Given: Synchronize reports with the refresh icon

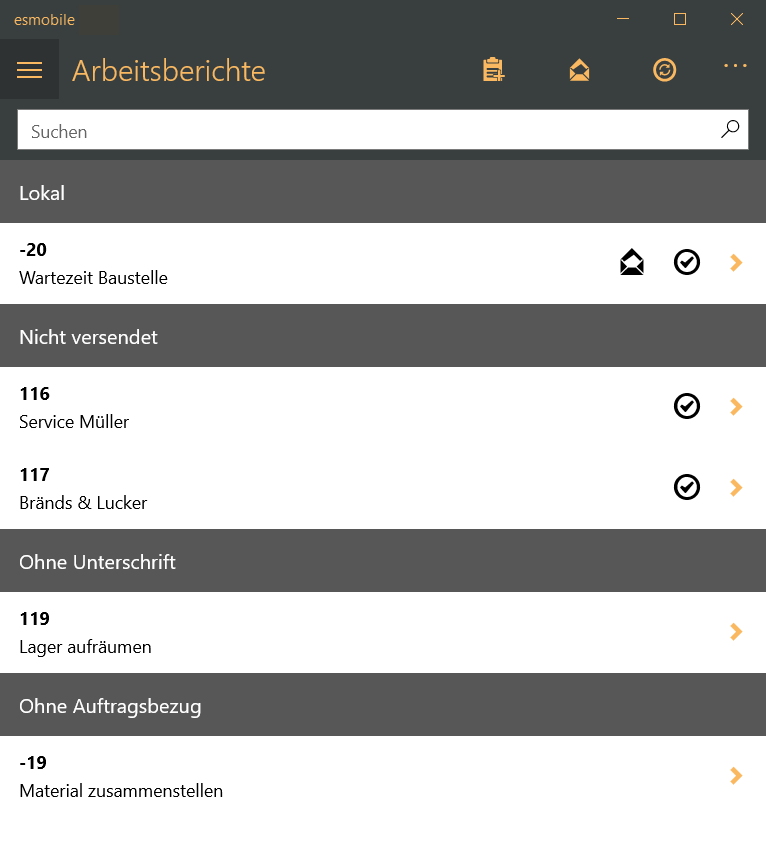Looking at the screenshot, I should [664, 70].
